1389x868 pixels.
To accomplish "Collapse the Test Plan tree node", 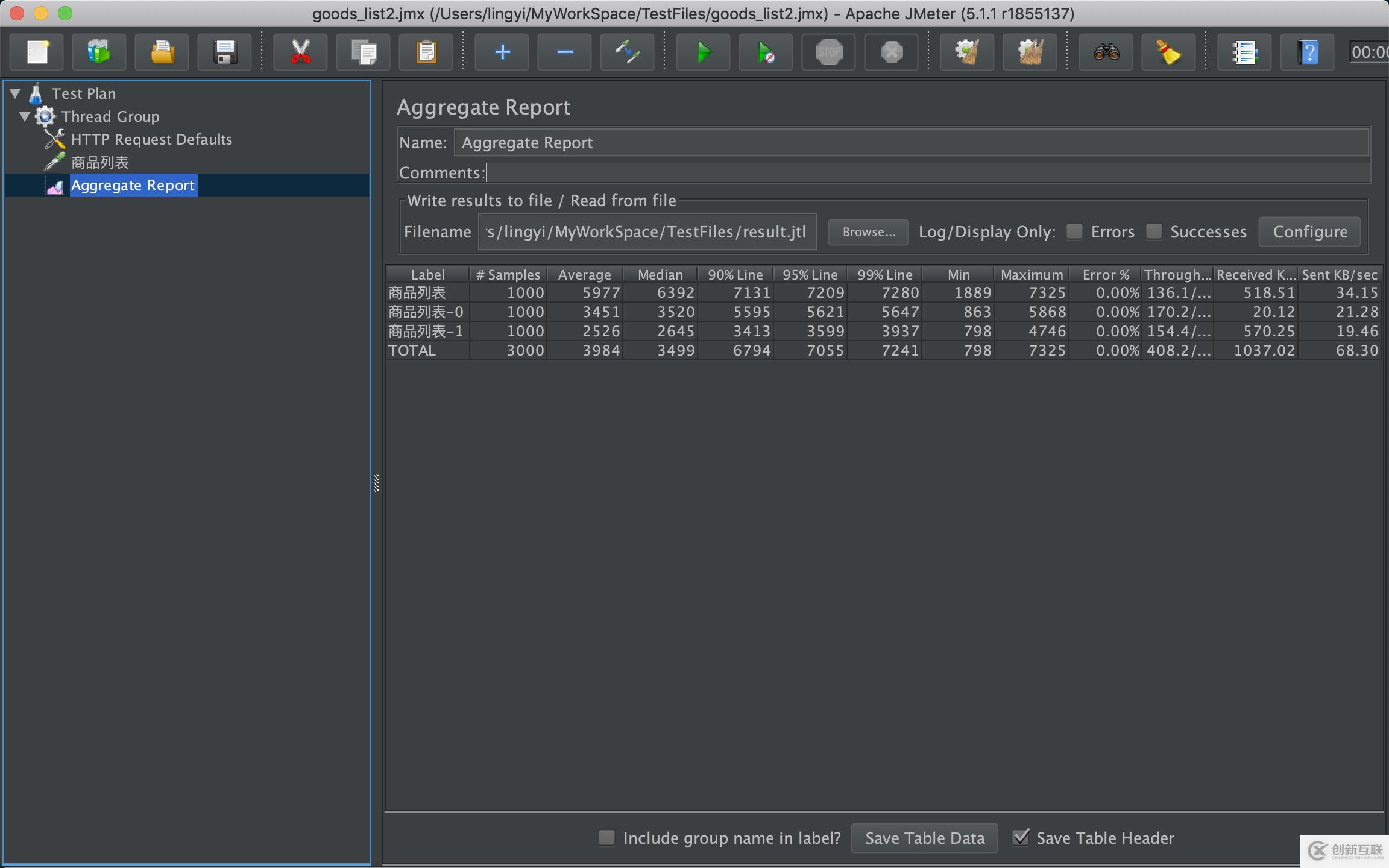I will click(x=16, y=93).
